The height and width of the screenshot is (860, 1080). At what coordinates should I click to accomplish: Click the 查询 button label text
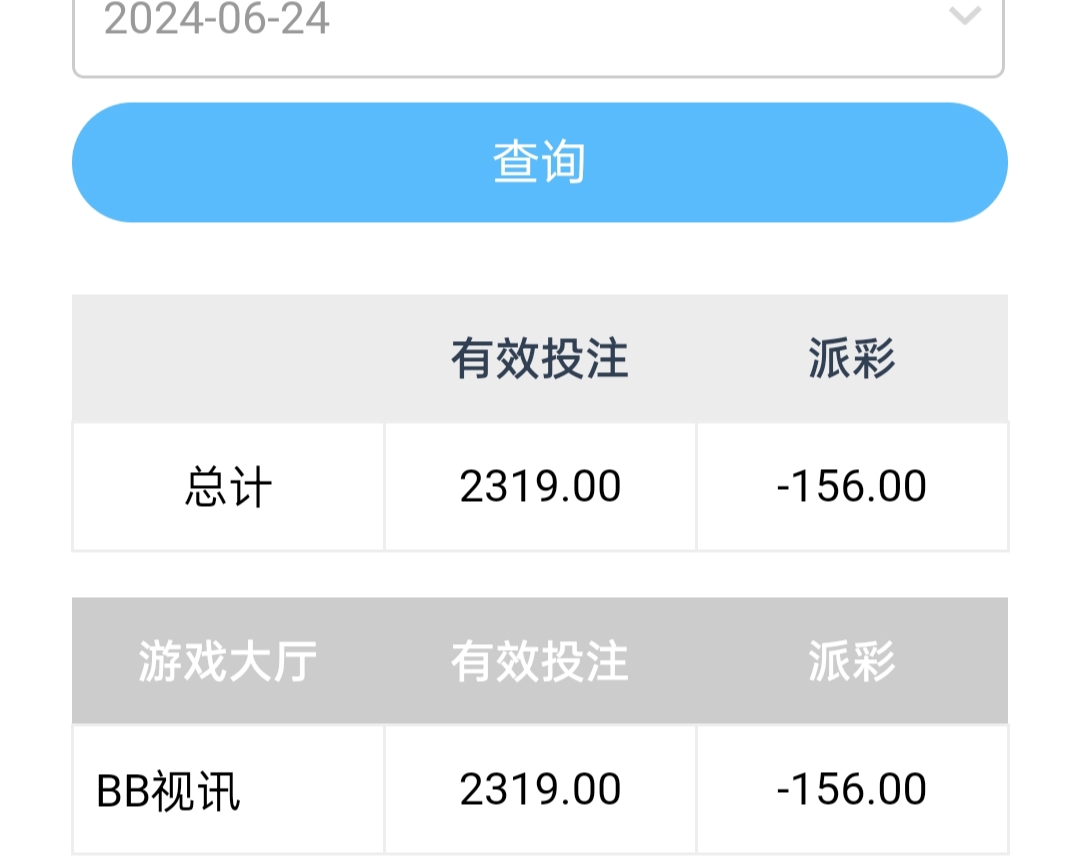[539, 162]
